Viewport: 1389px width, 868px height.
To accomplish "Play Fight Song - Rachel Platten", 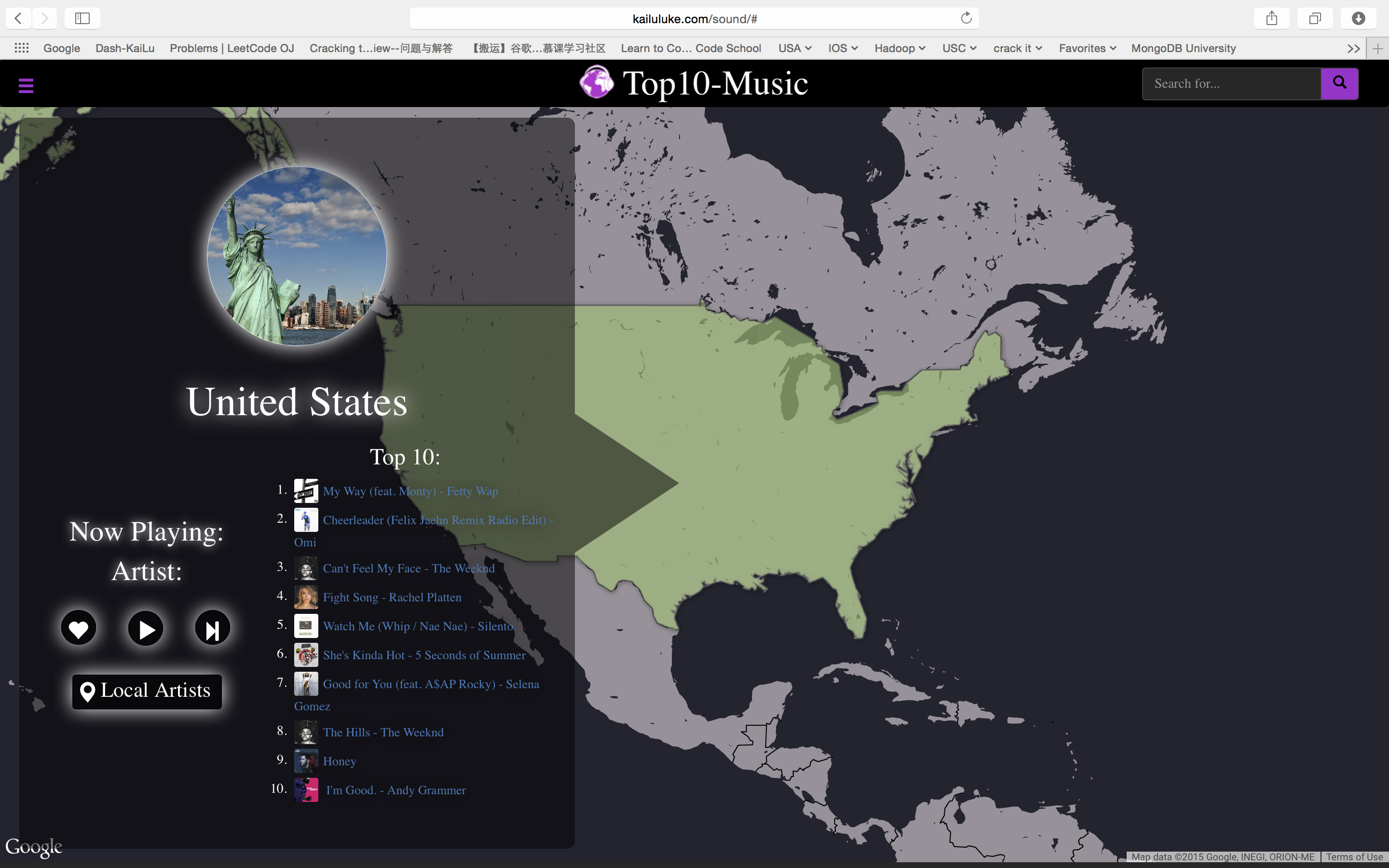I will (x=392, y=597).
